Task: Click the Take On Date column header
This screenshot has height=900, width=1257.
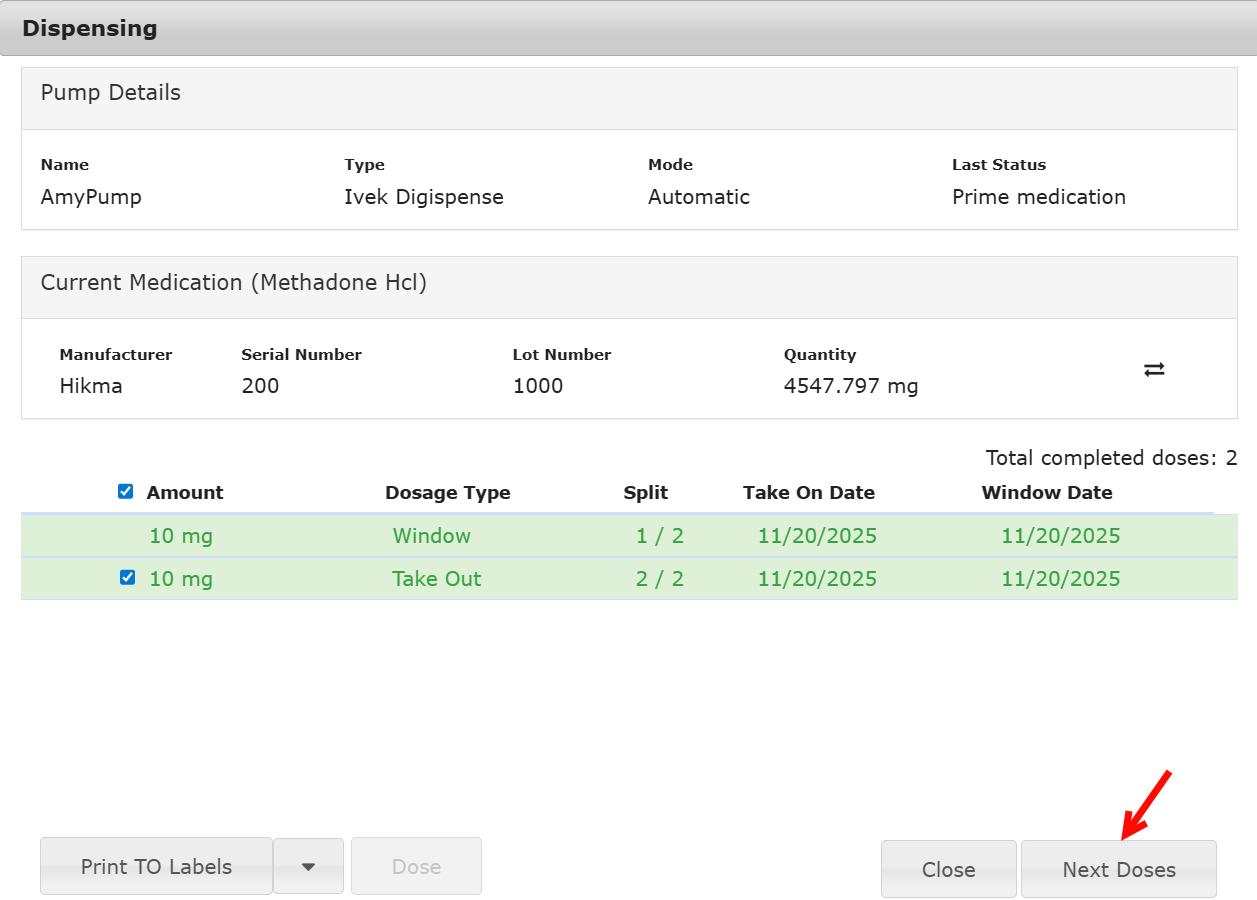Action: (808, 492)
